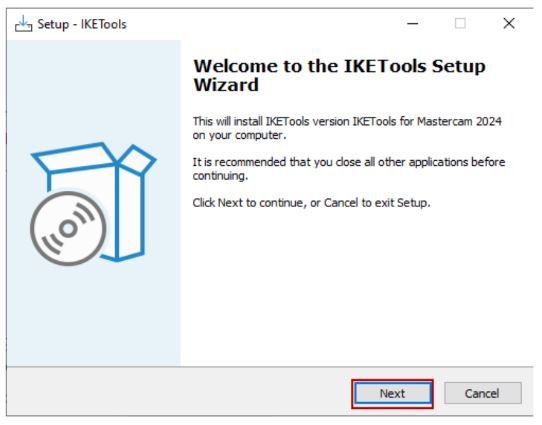Click the "Welcome to the IKETools Setup" heading
The height and width of the screenshot is (425, 542).
click(339, 66)
